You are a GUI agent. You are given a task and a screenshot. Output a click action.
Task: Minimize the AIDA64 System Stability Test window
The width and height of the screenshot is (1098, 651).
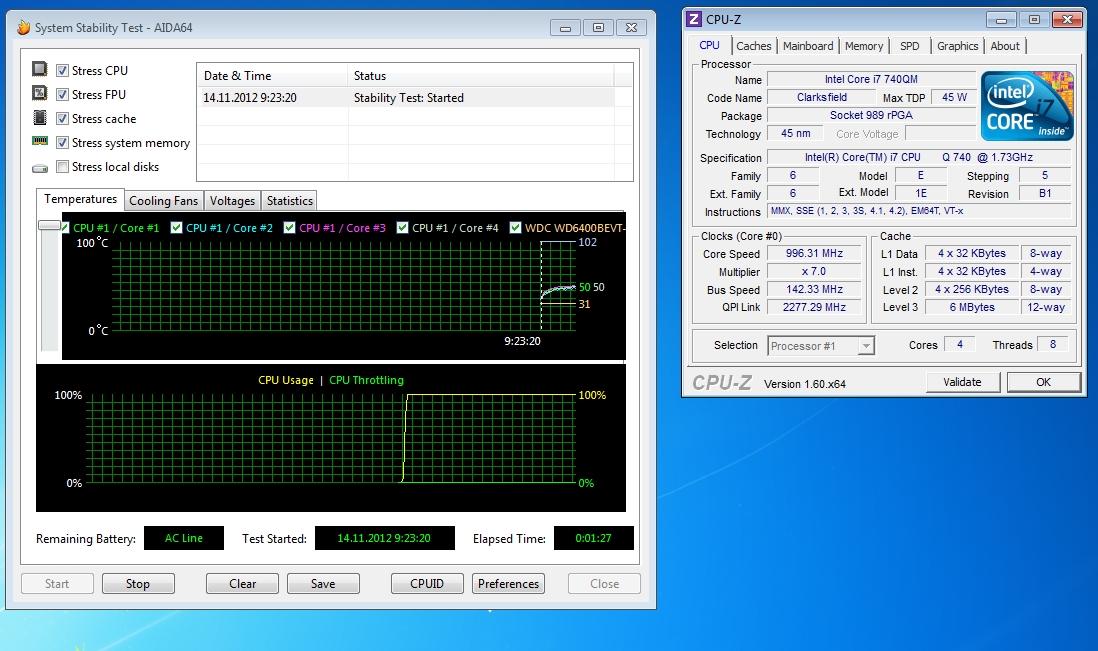(x=565, y=28)
